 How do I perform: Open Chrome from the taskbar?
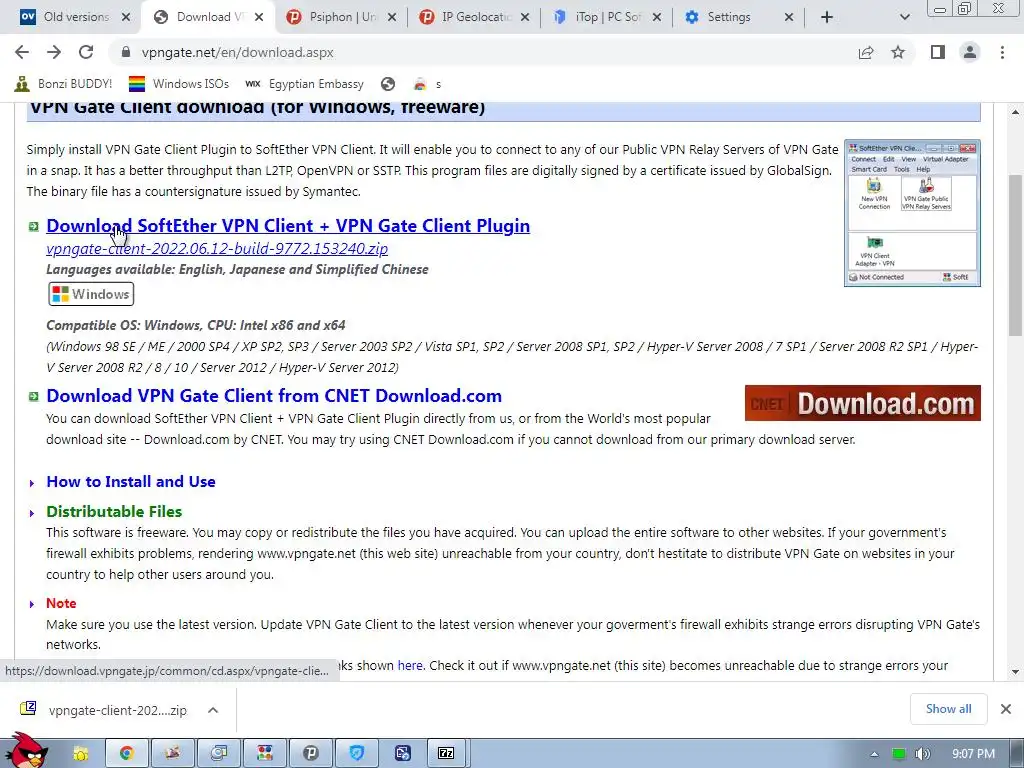[x=127, y=754]
